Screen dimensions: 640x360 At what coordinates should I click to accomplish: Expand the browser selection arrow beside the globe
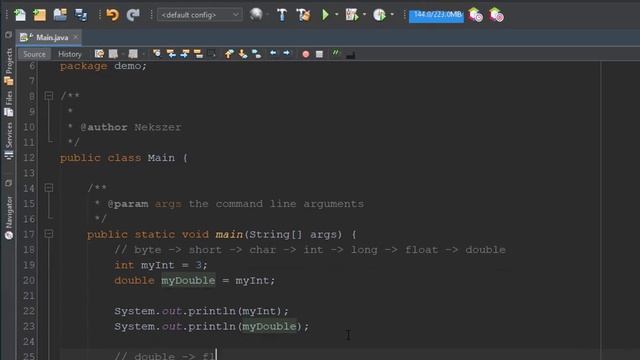click(x=267, y=15)
